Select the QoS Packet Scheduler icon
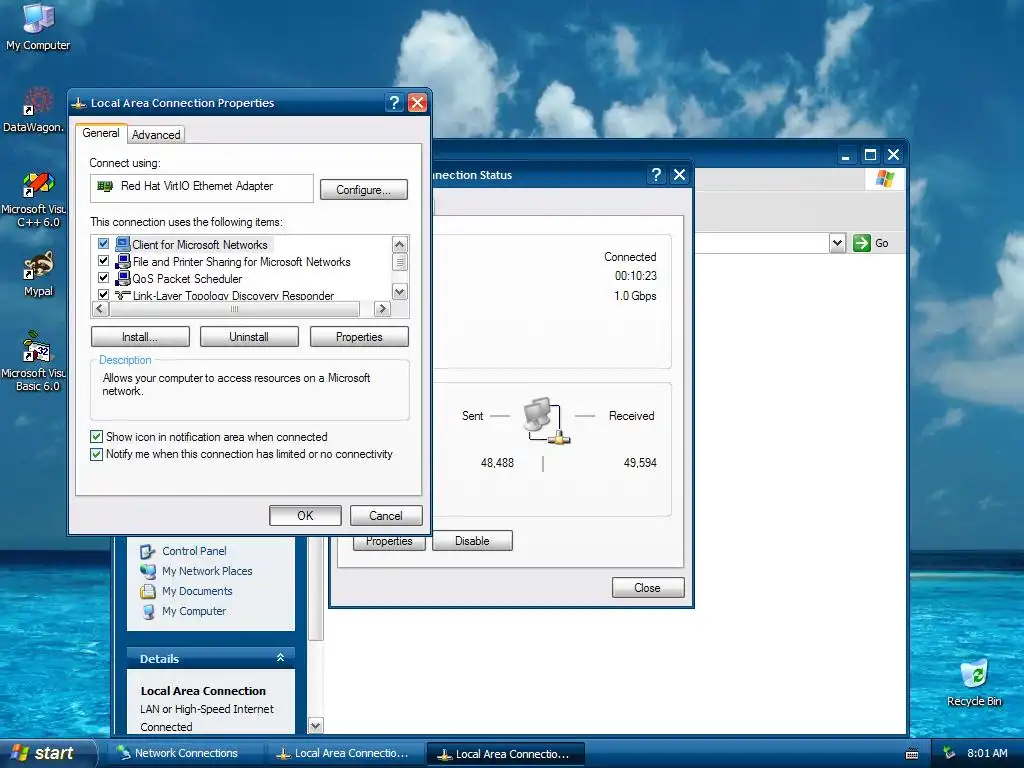The width and height of the screenshot is (1024, 768). (x=123, y=278)
